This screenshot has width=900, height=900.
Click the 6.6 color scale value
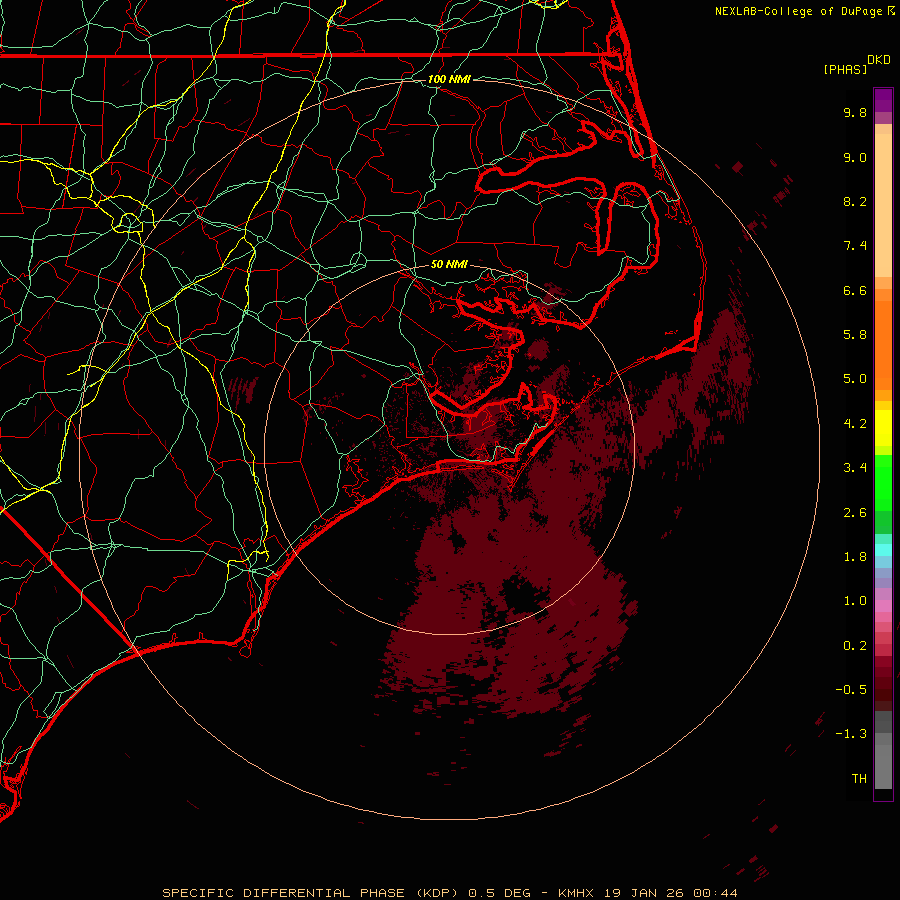[855, 290]
